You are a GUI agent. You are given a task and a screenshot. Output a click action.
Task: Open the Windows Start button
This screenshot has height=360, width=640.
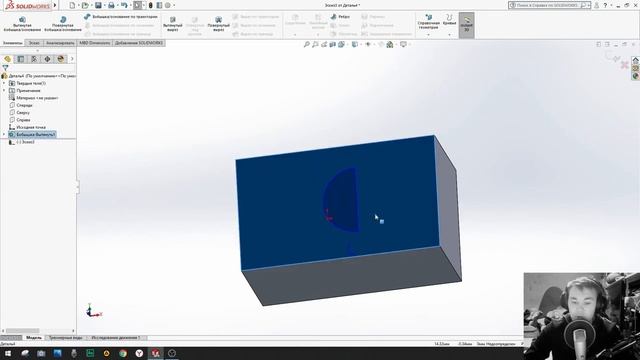pyautogui.click(x=8, y=353)
